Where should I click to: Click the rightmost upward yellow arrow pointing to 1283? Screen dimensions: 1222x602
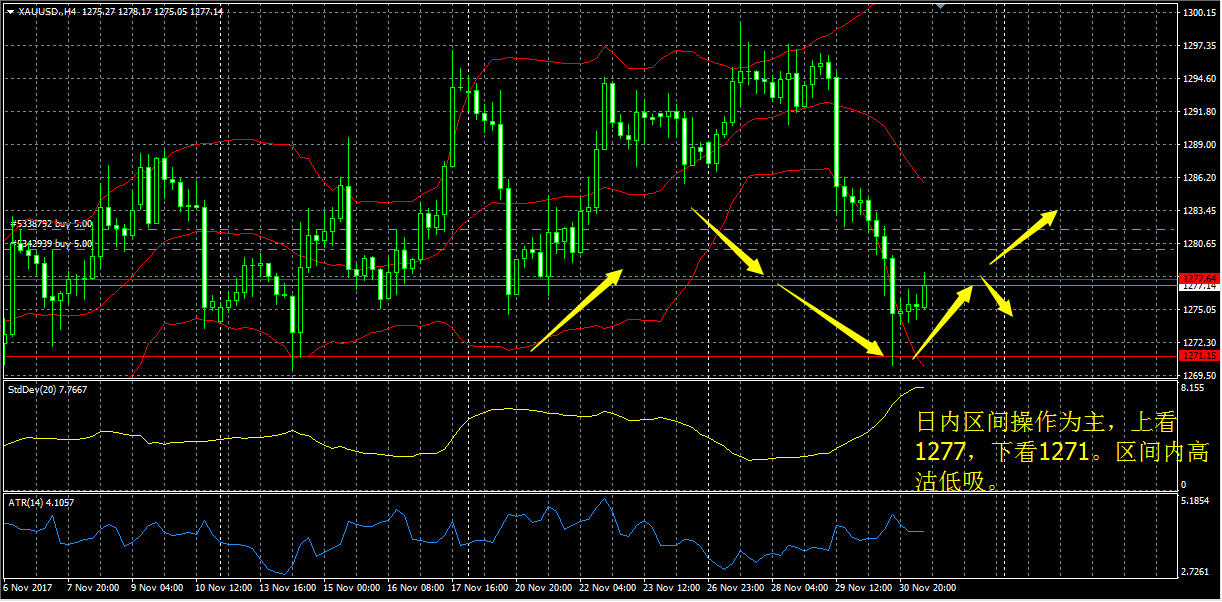click(1024, 237)
